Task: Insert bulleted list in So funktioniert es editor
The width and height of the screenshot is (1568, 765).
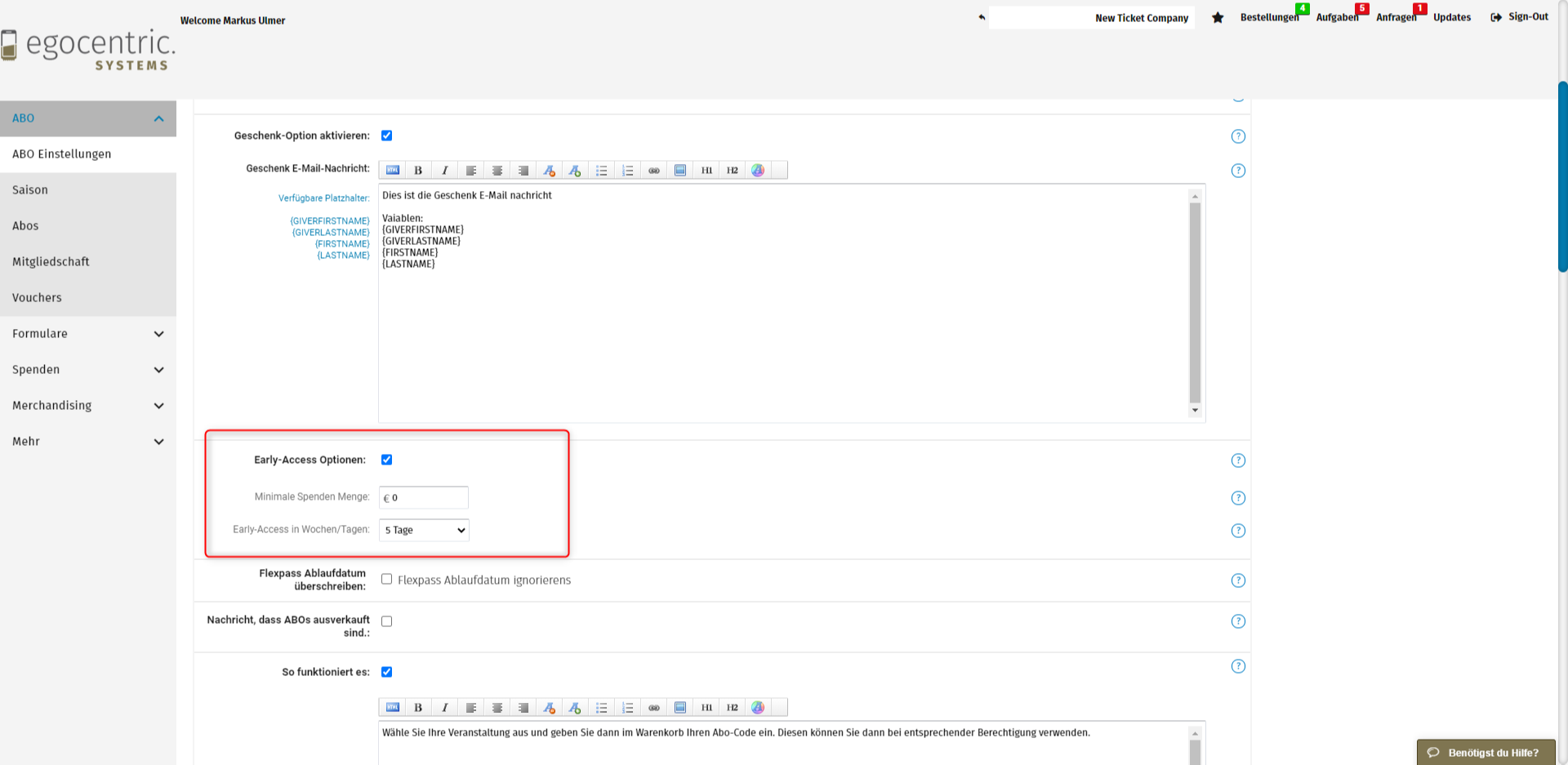Action: [601, 708]
